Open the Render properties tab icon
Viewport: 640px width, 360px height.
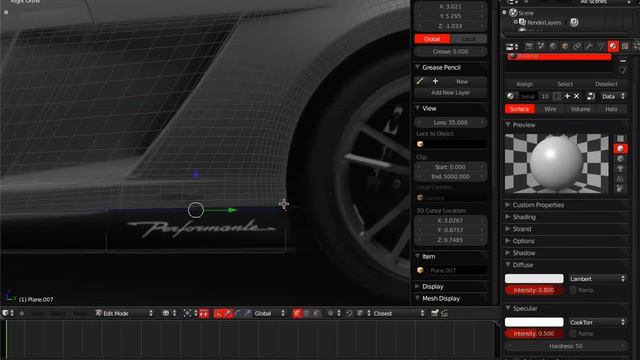[x=529, y=46]
